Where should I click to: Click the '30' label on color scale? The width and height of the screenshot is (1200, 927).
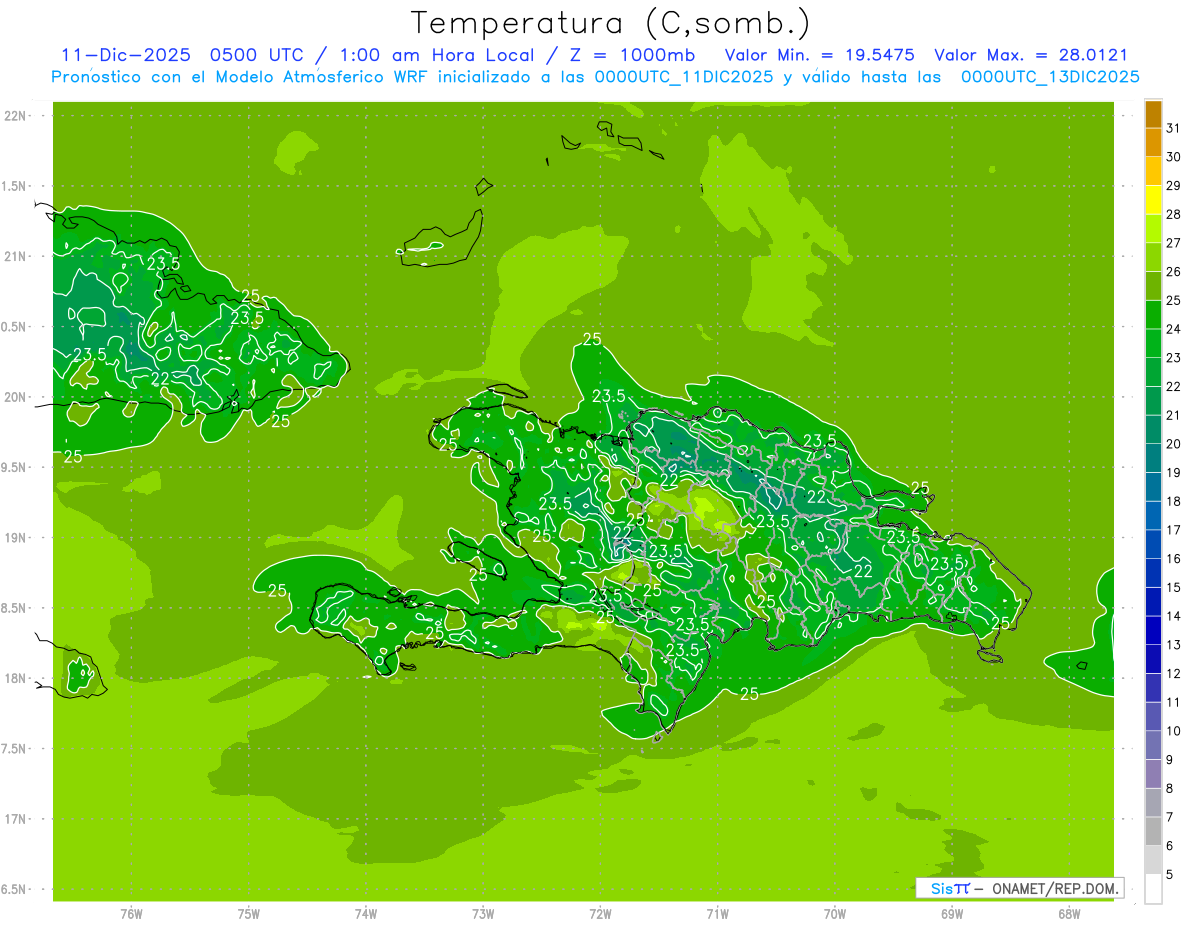1173,157
